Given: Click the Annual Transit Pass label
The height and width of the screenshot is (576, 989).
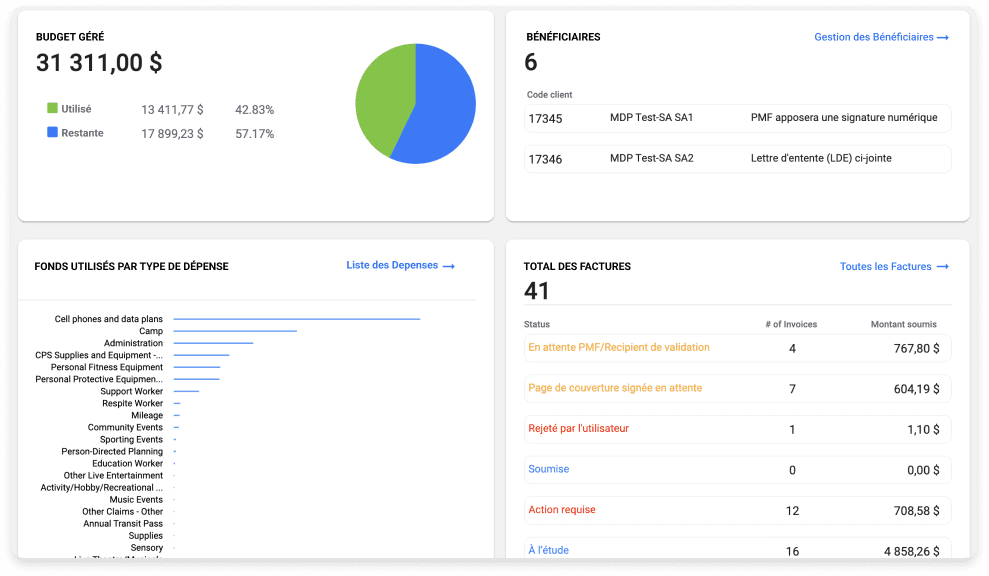Looking at the screenshot, I should coord(123,524).
